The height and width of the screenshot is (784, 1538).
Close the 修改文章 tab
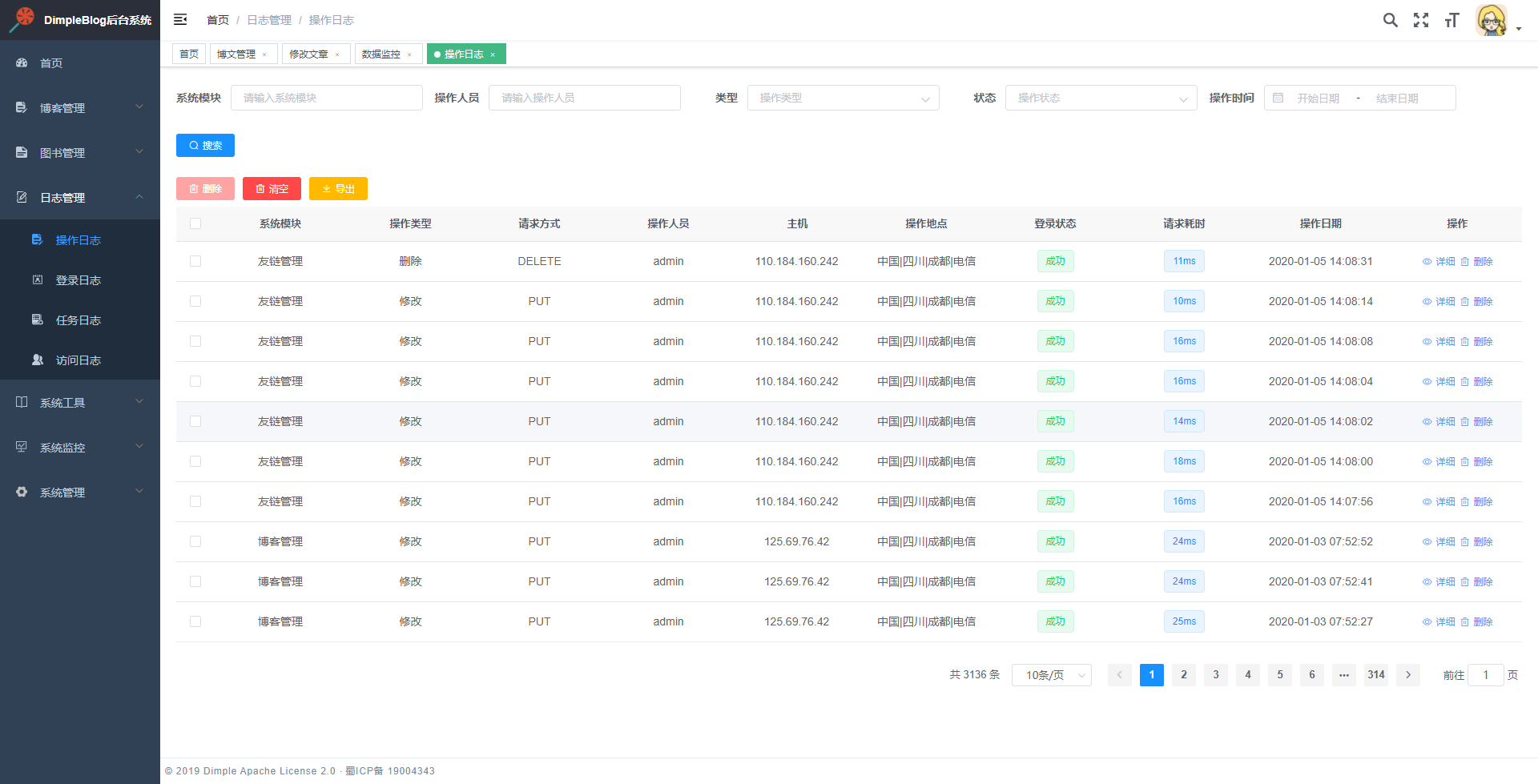[x=337, y=54]
